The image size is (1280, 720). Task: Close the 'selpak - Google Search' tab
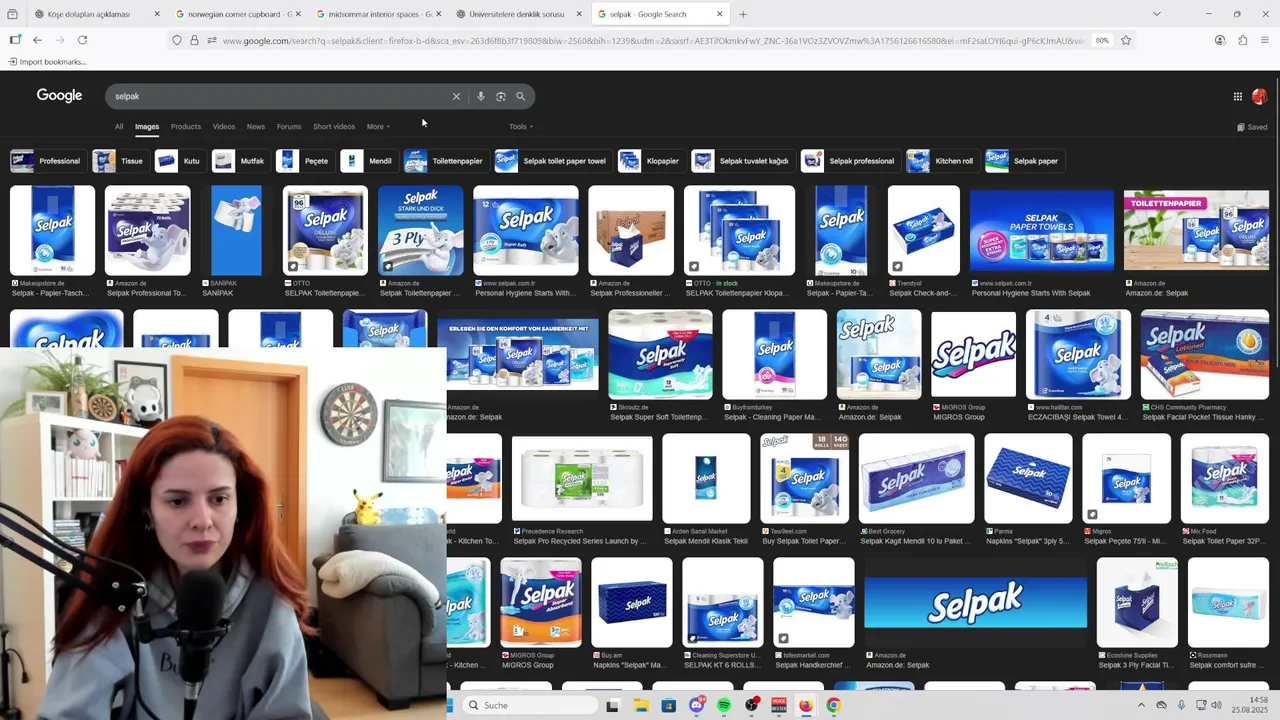pos(720,14)
